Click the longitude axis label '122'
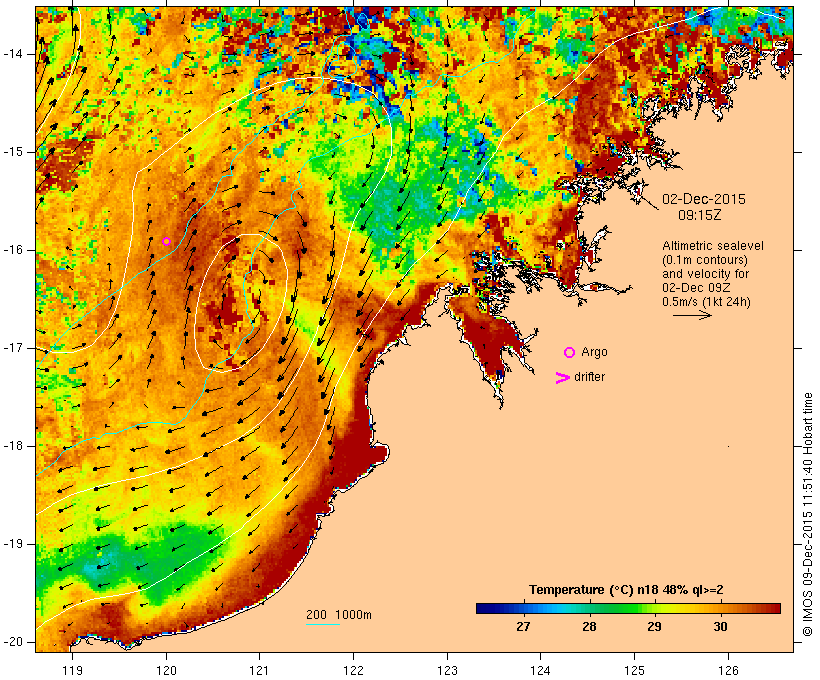Viewport: 820px width, 680px height. 354,670
